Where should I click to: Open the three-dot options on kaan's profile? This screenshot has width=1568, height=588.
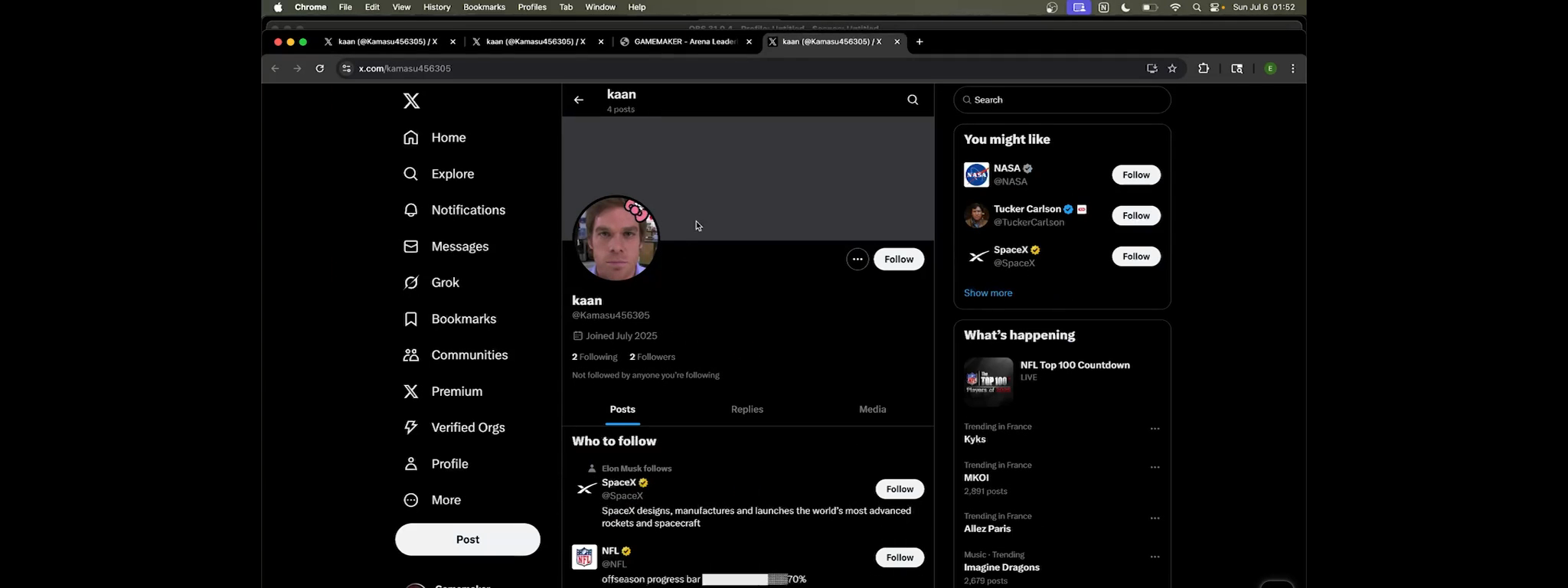[857, 260]
